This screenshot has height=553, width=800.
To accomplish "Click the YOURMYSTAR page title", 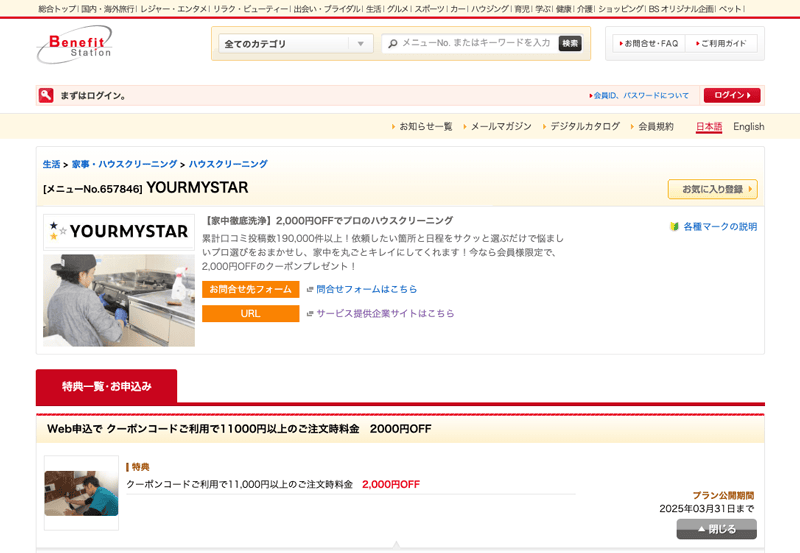I will (x=197, y=188).
